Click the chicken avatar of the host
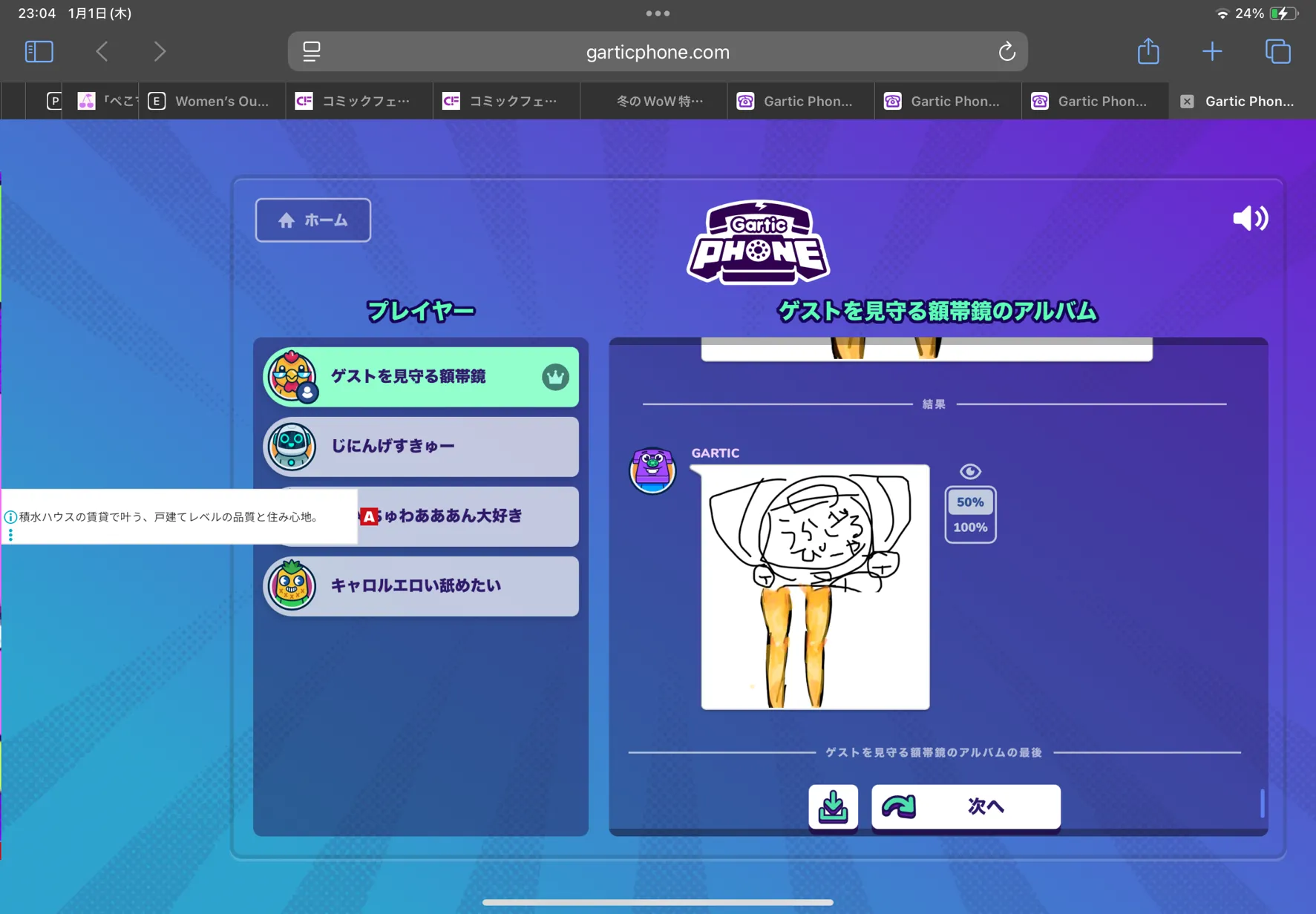Viewport: 1316px width, 914px height. point(292,376)
